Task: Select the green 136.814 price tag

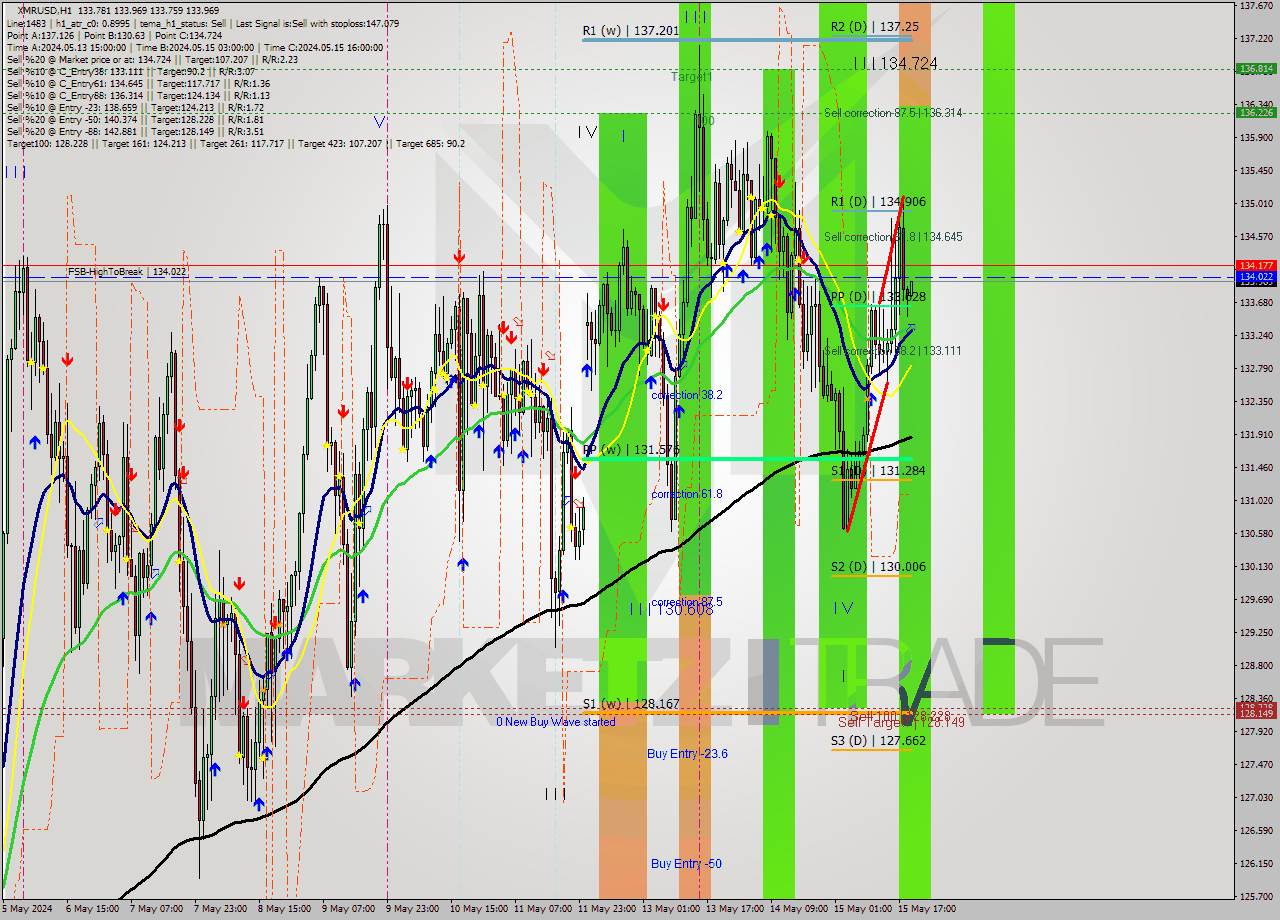Action: coord(1256,69)
